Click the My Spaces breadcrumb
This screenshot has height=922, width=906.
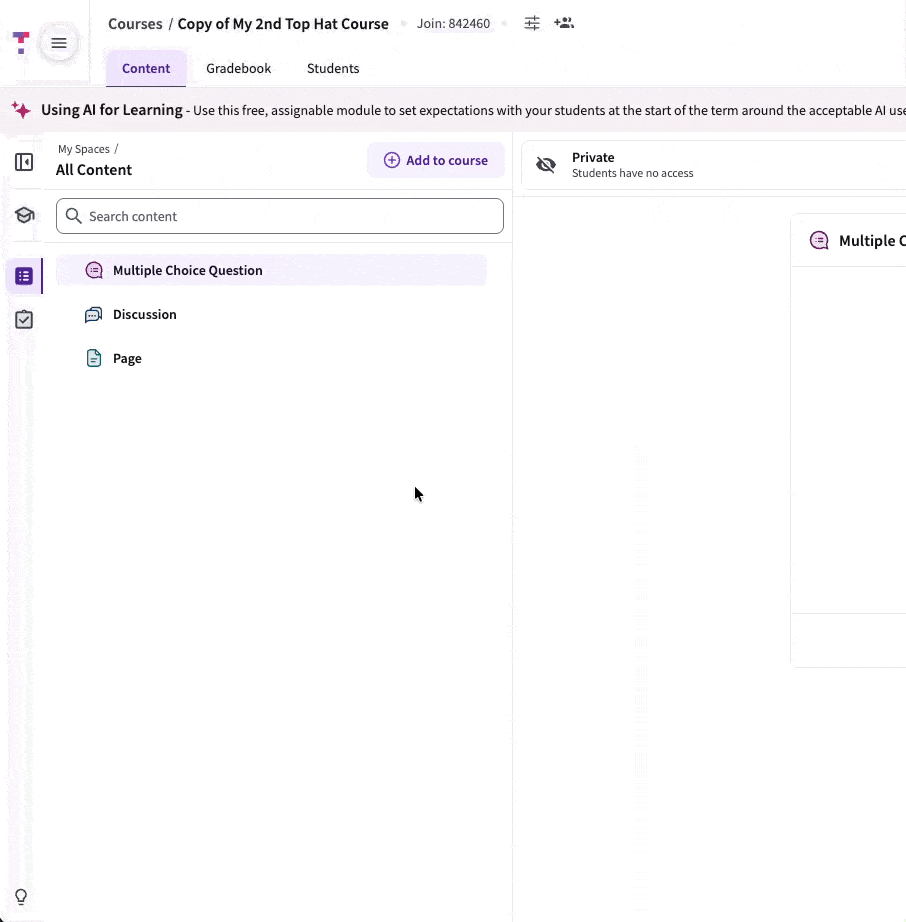click(84, 148)
